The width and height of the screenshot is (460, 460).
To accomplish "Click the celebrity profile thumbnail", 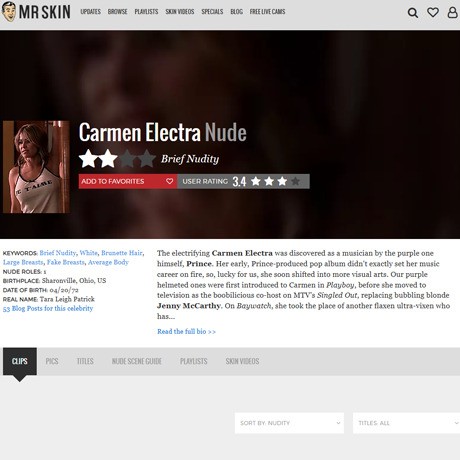I will tap(36, 167).
